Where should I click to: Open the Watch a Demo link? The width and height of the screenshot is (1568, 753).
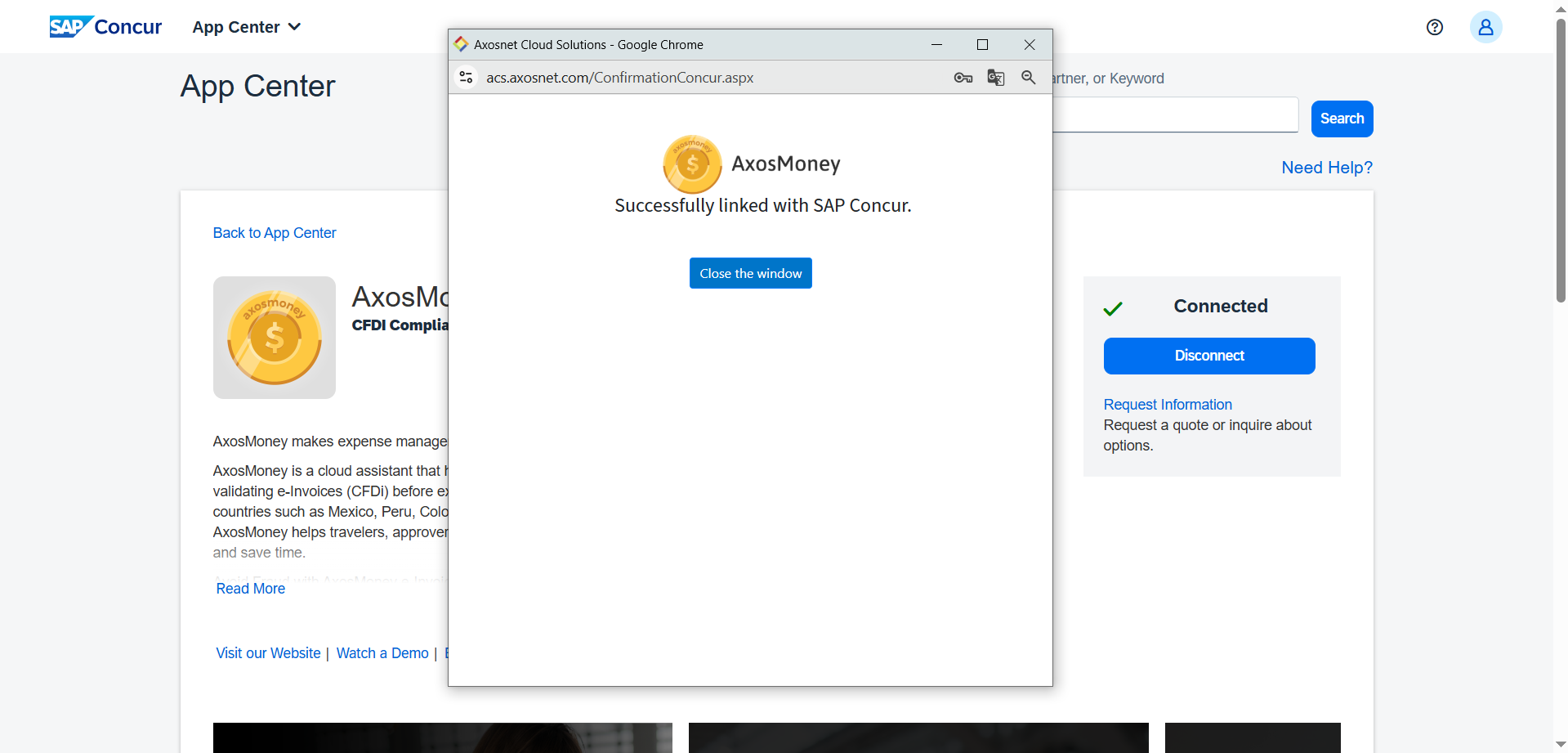[382, 653]
